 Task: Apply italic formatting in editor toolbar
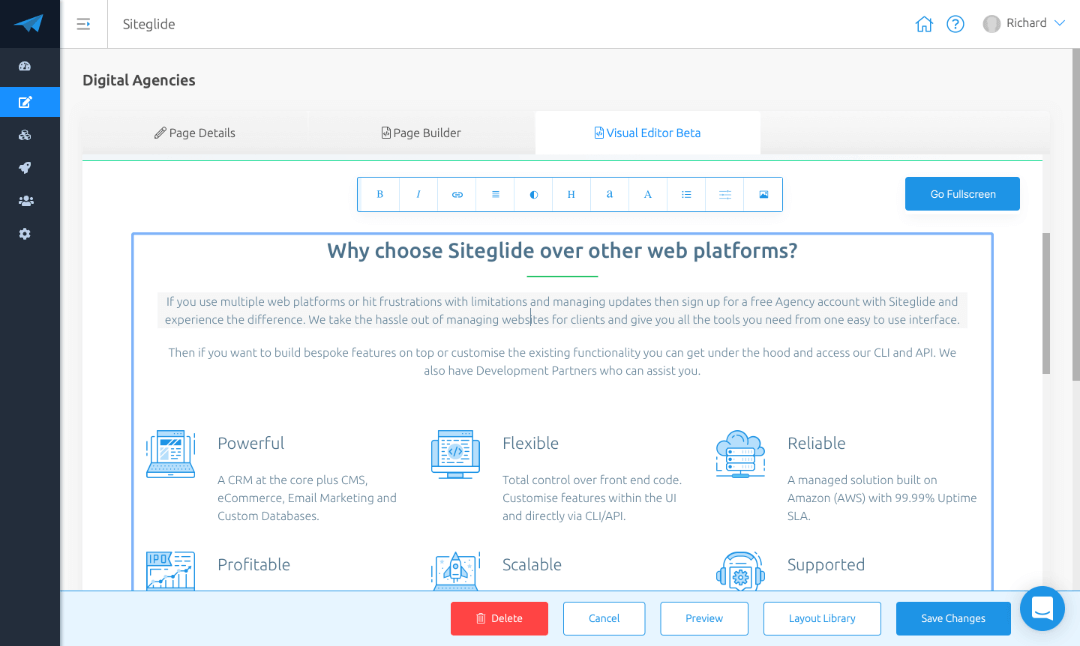click(418, 194)
